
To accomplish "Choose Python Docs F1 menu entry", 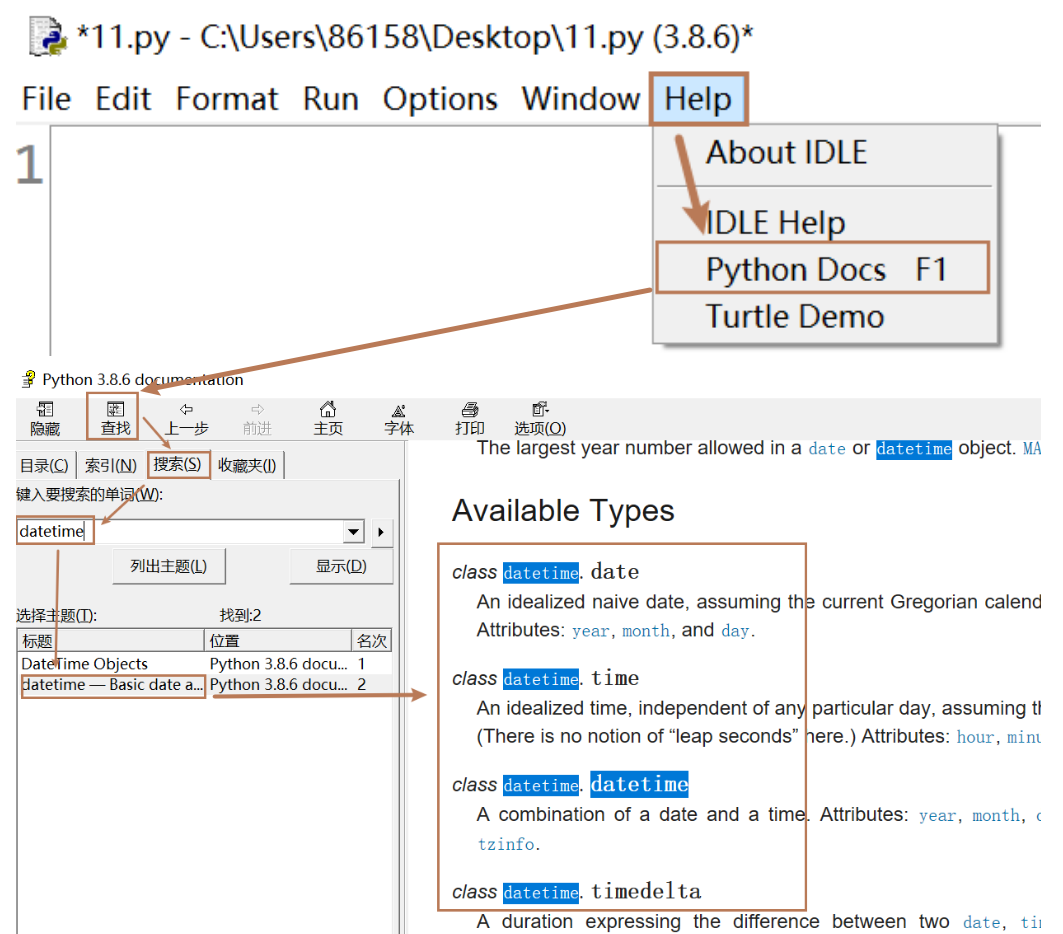I will [822, 268].
